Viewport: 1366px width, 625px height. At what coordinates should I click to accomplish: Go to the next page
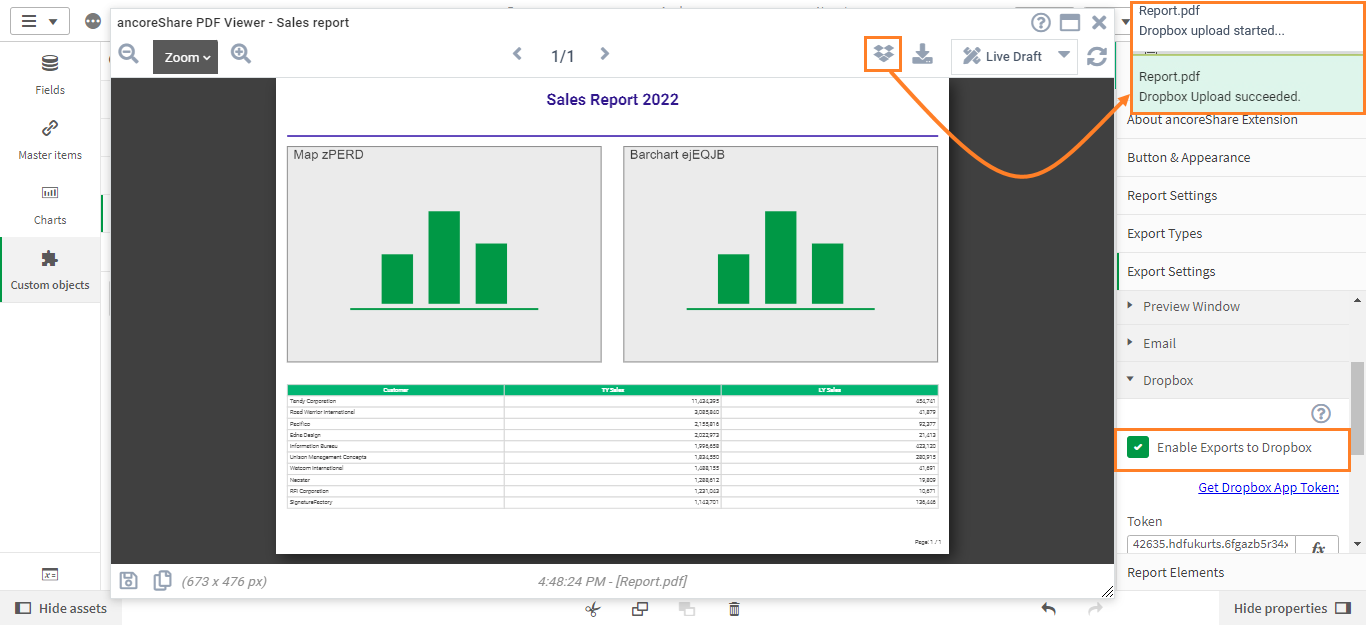coord(605,54)
